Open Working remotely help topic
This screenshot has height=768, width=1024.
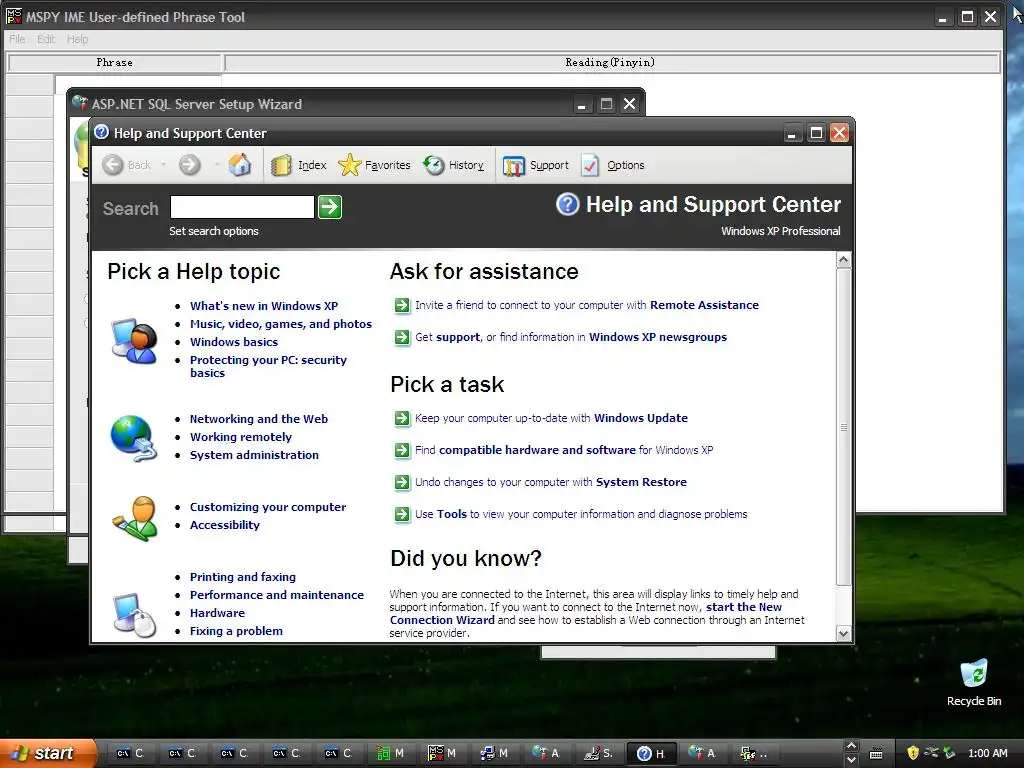240,437
